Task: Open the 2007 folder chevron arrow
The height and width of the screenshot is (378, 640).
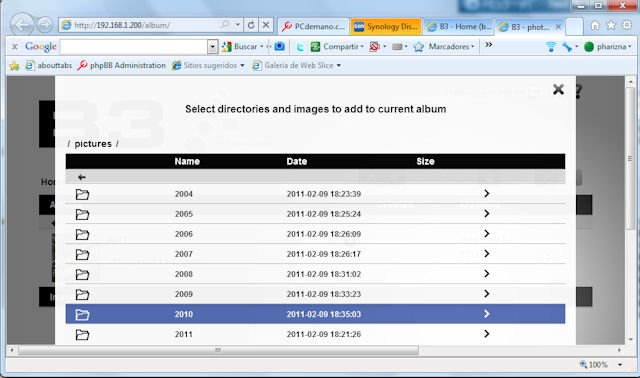Action: click(x=487, y=253)
